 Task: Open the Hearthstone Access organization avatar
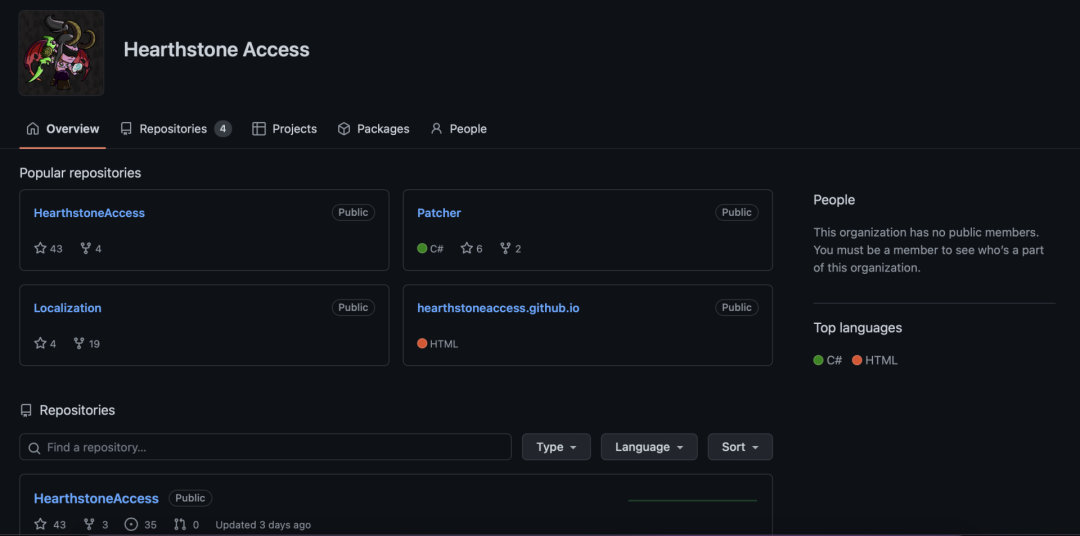click(61, 53)
